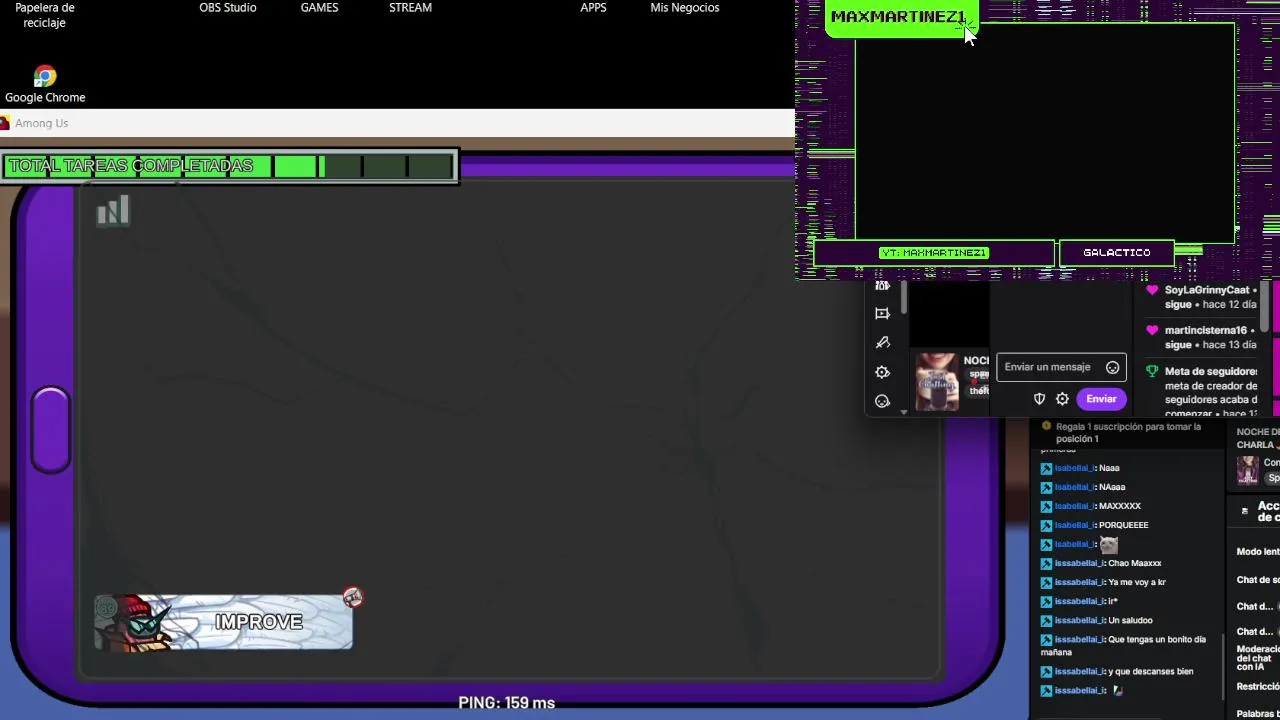
Task: Click the shield moderation icon below message box
Action: tap(1039, 399)
